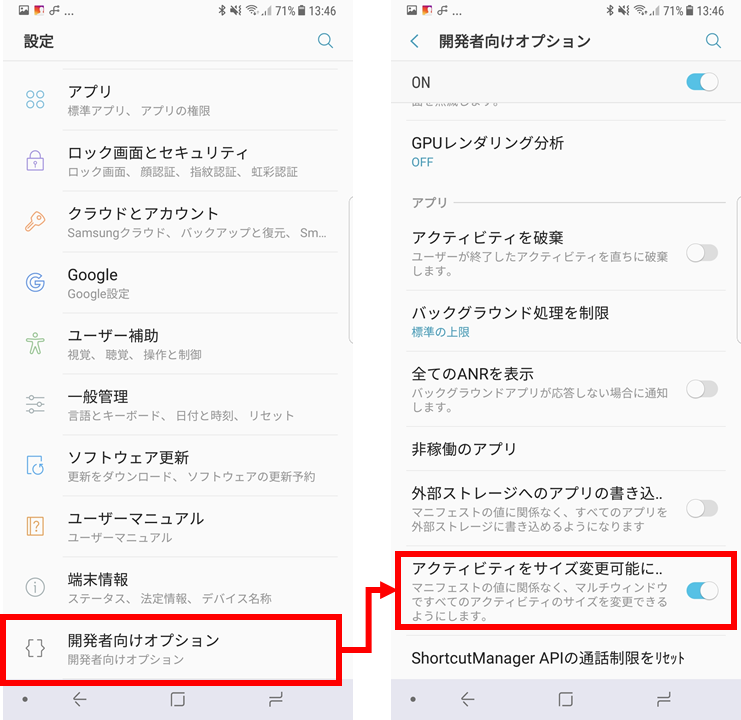741x720 pixels.
Task: Enable the 全てのANRを表示 toggle
Action: [702, 389]
